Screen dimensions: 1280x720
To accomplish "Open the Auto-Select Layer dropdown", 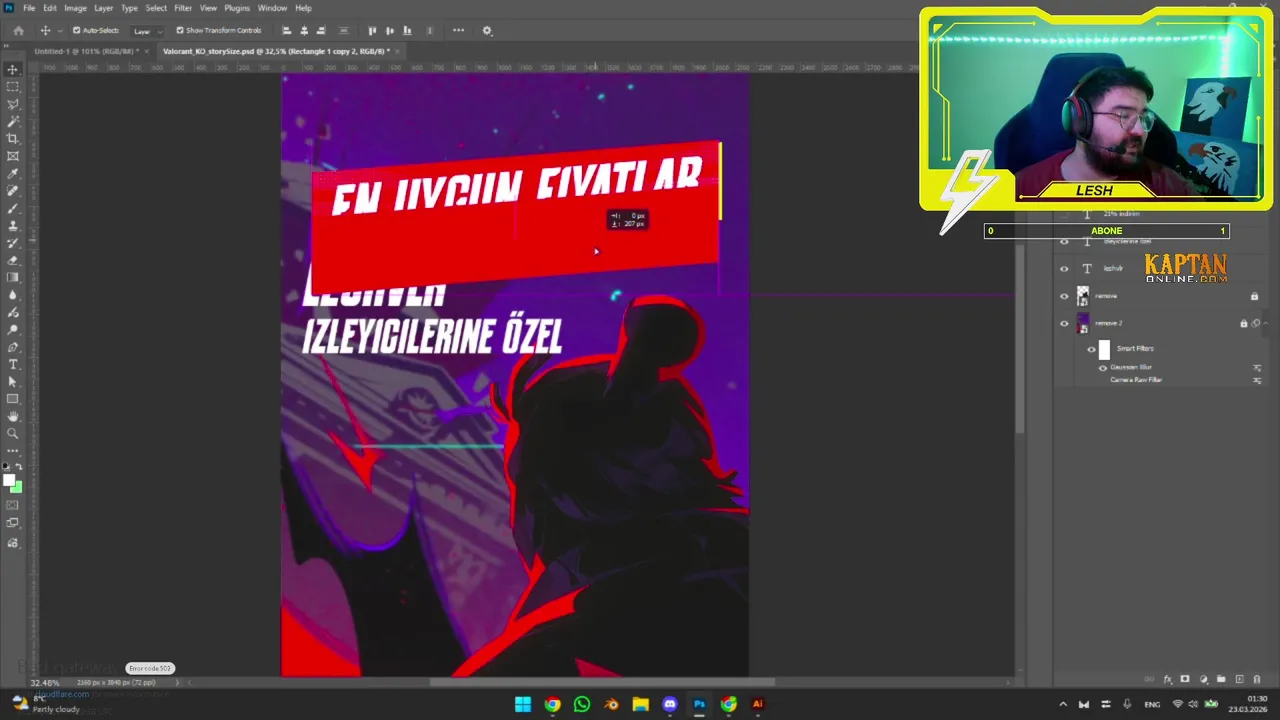I will (x=146, y=31).
